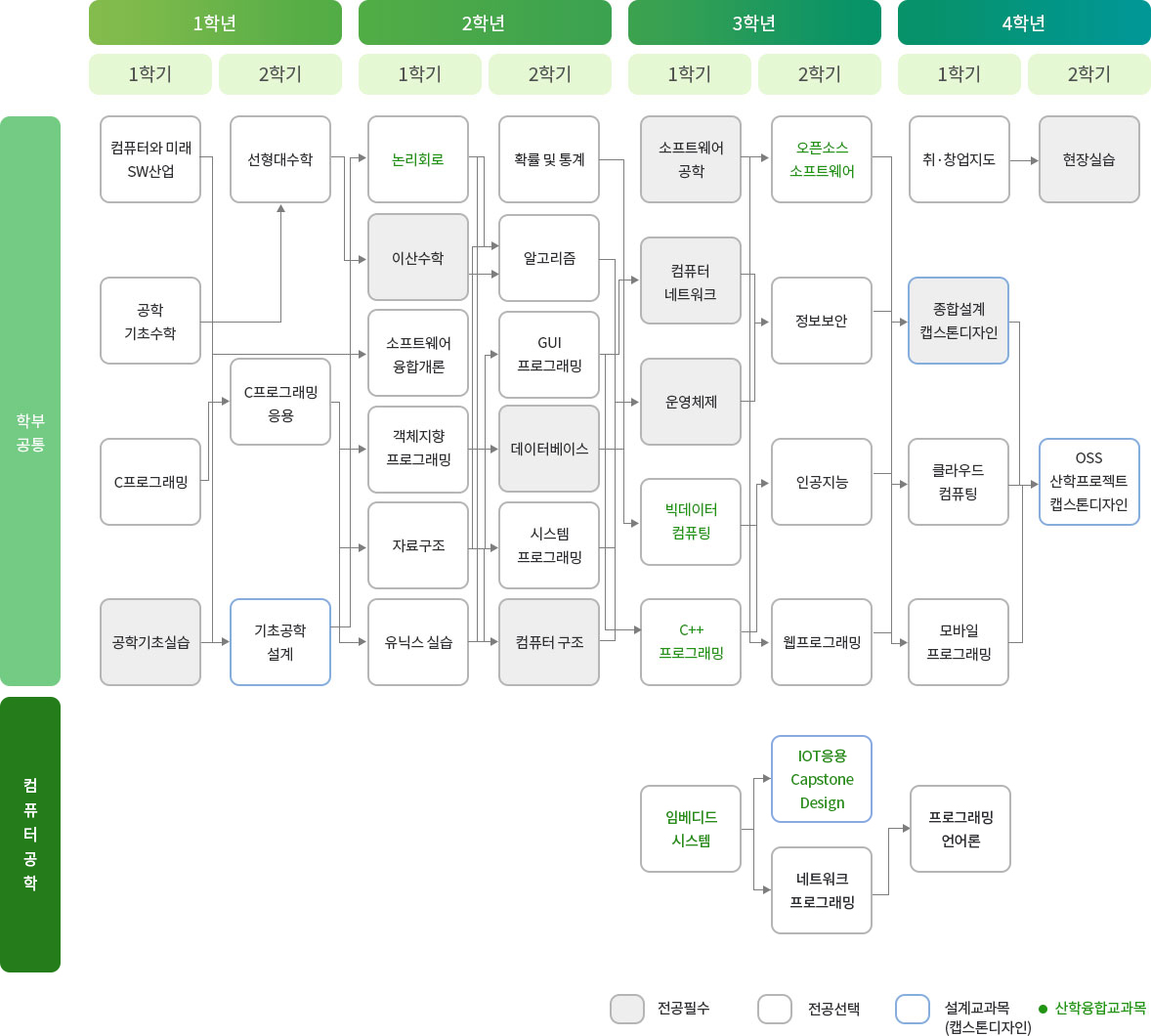This screenshot has width=1151, height=1036.
Task: Open the 오픈소스 소프트웨어 course
Action: (x=822, y=159)
